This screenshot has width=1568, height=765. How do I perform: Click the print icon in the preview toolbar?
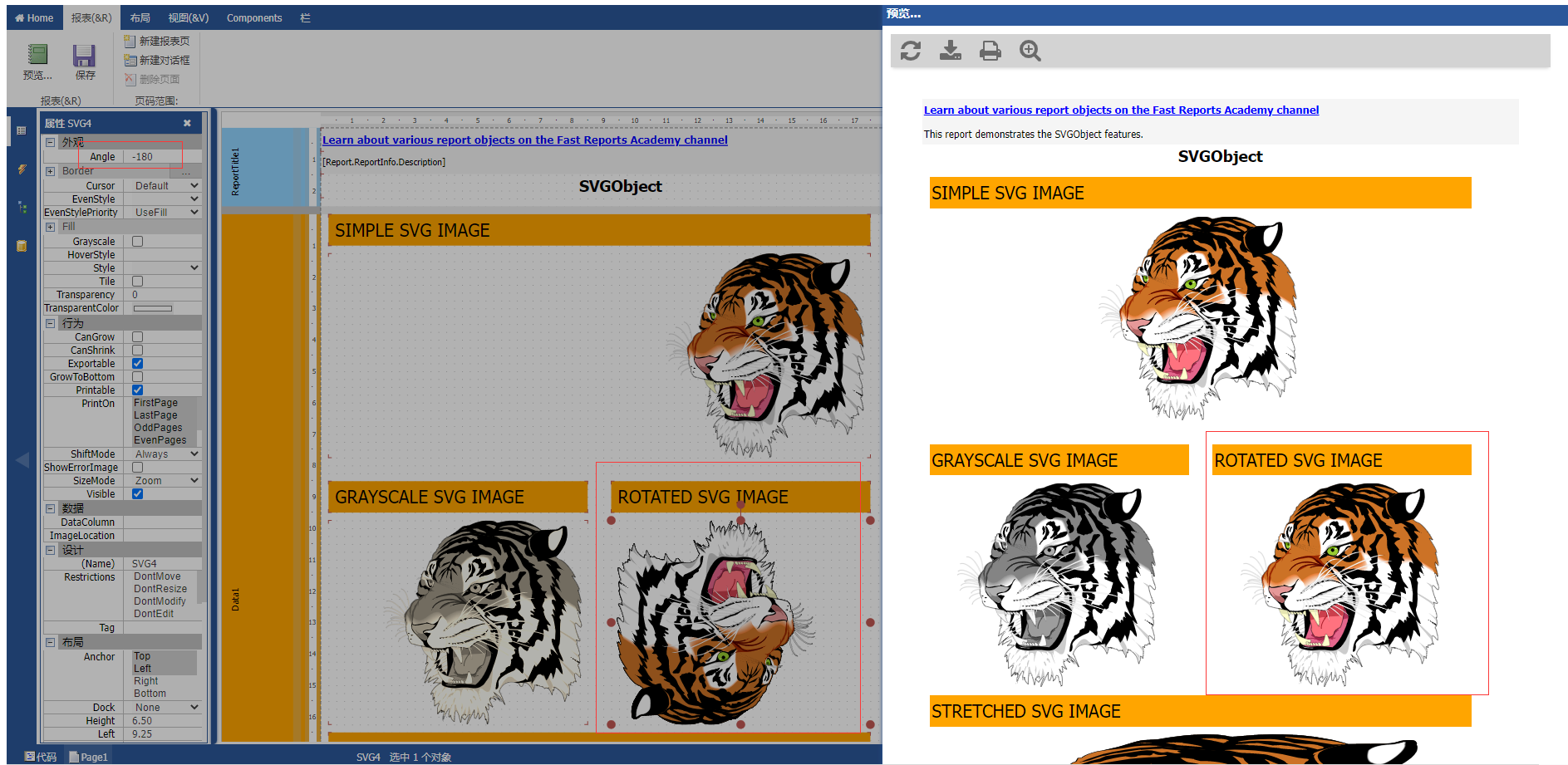click(990, 51)
